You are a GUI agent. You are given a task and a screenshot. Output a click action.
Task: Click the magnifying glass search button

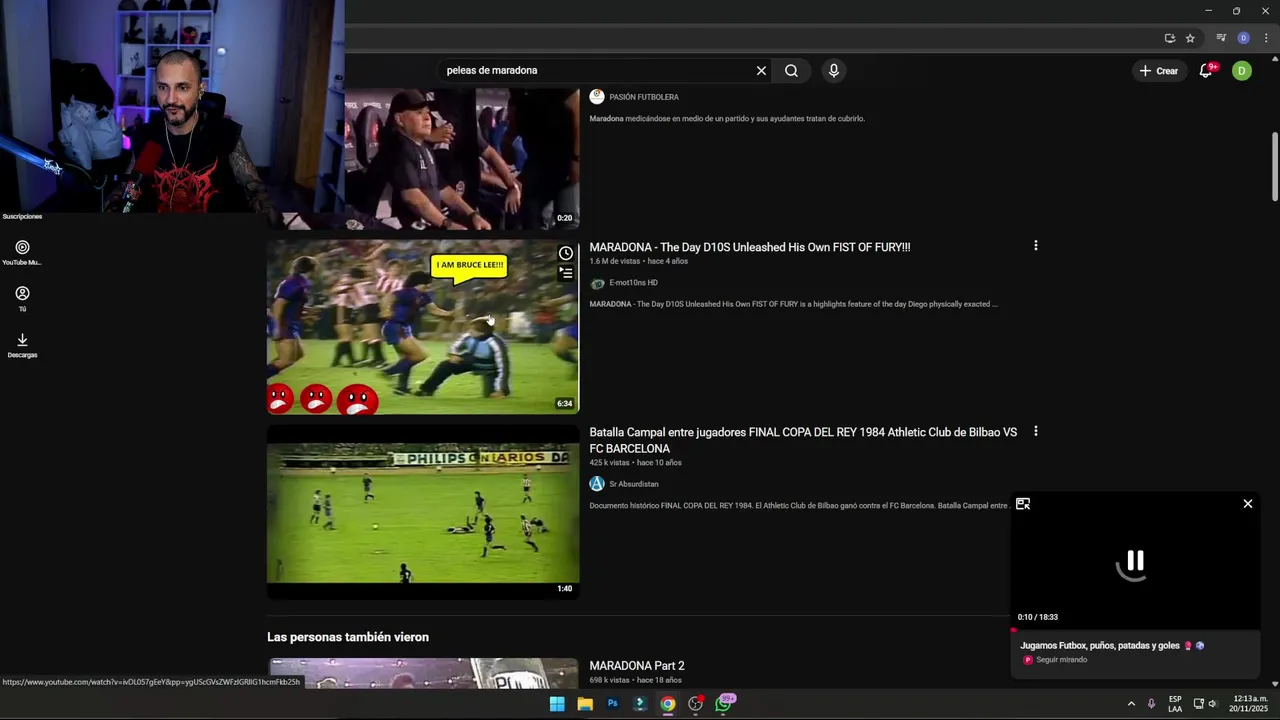791,71
